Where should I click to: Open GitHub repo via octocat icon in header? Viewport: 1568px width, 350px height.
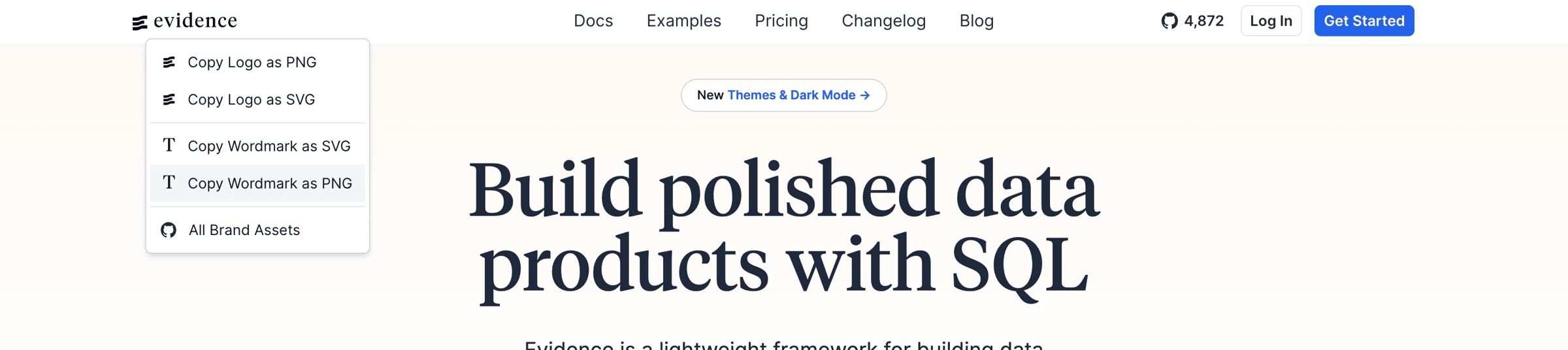1169,21
